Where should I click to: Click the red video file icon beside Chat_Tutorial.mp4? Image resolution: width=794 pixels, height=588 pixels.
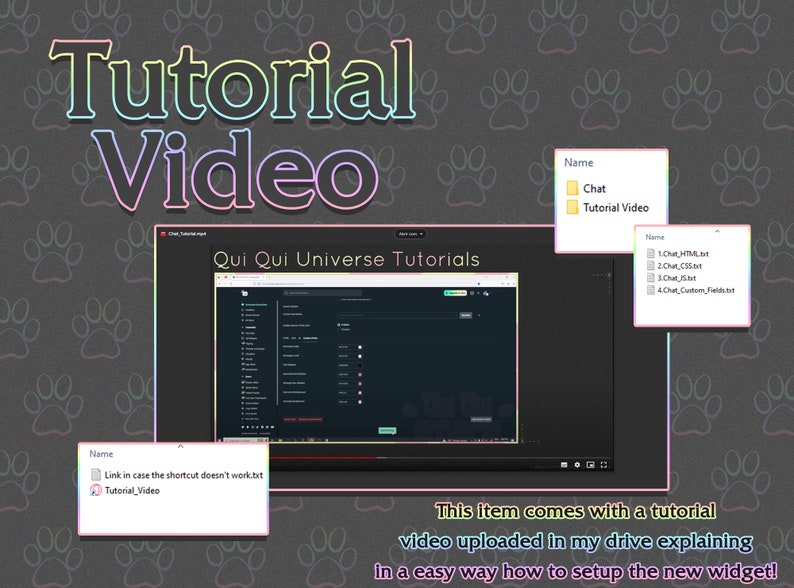[x=163, y=234]
